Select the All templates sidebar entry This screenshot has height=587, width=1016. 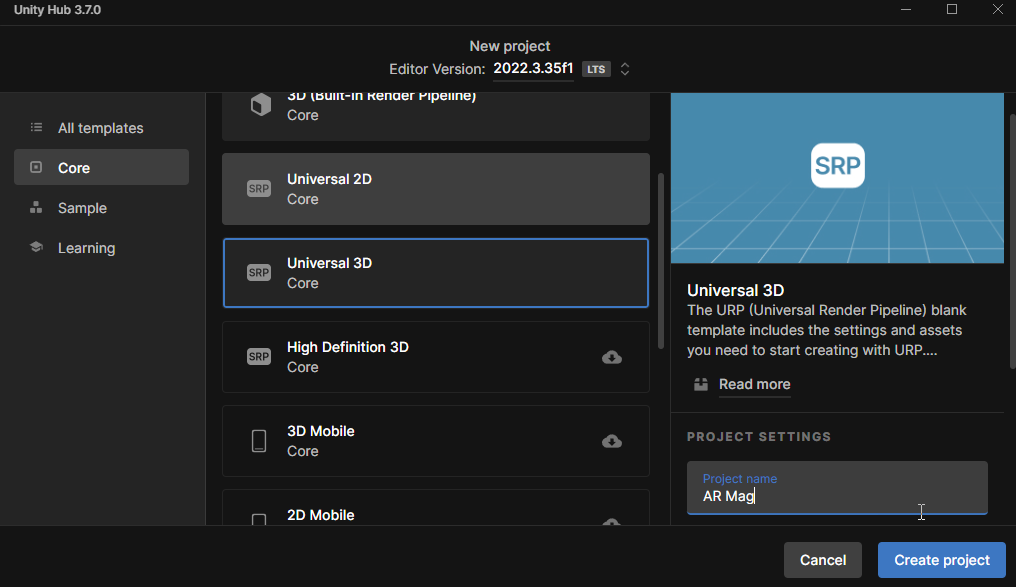pyautogui.click(x=101, y=128)
